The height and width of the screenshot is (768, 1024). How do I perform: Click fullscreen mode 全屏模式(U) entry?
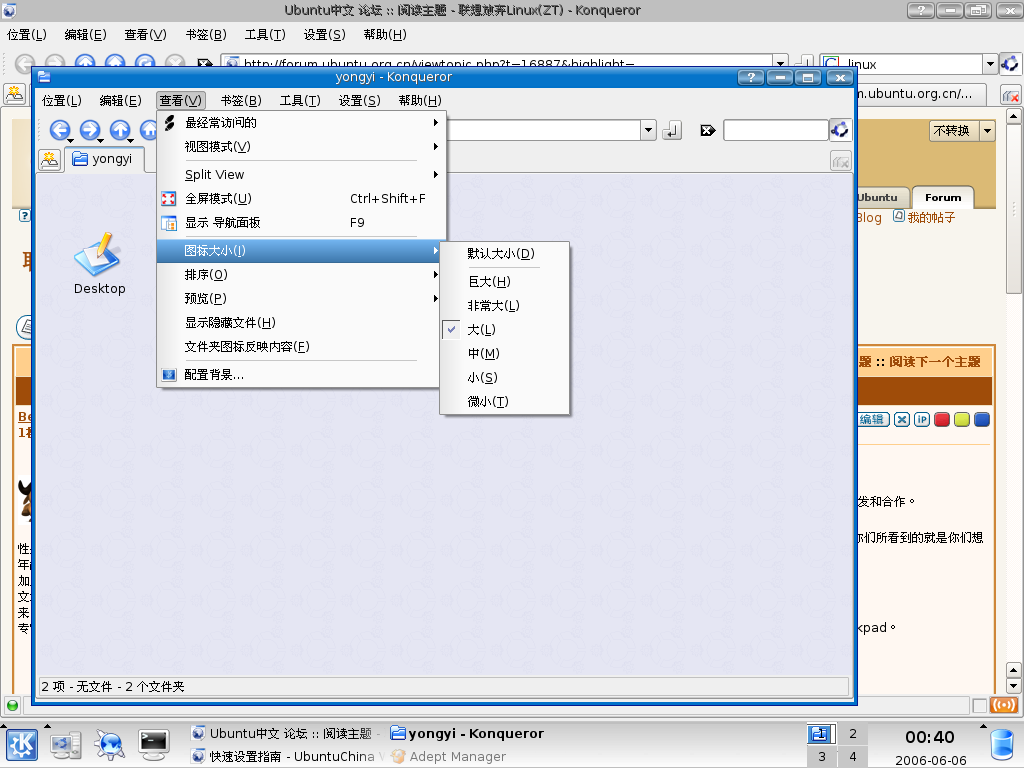coord(302,199)
